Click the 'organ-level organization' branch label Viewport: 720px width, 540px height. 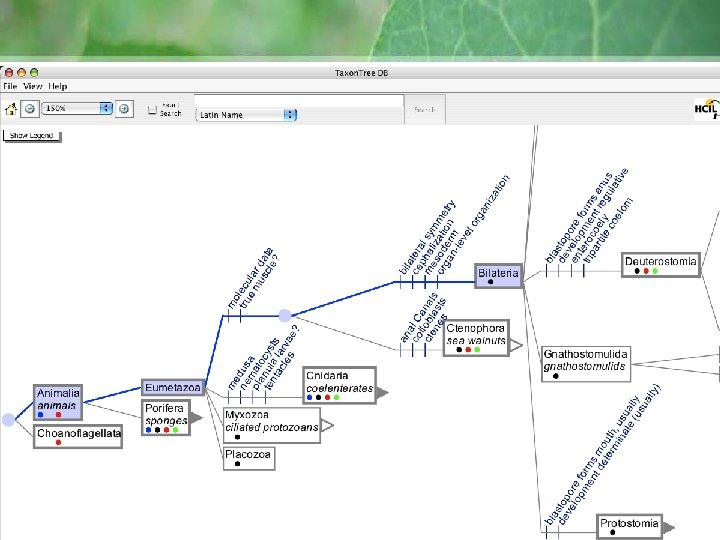tap(473, 225)
